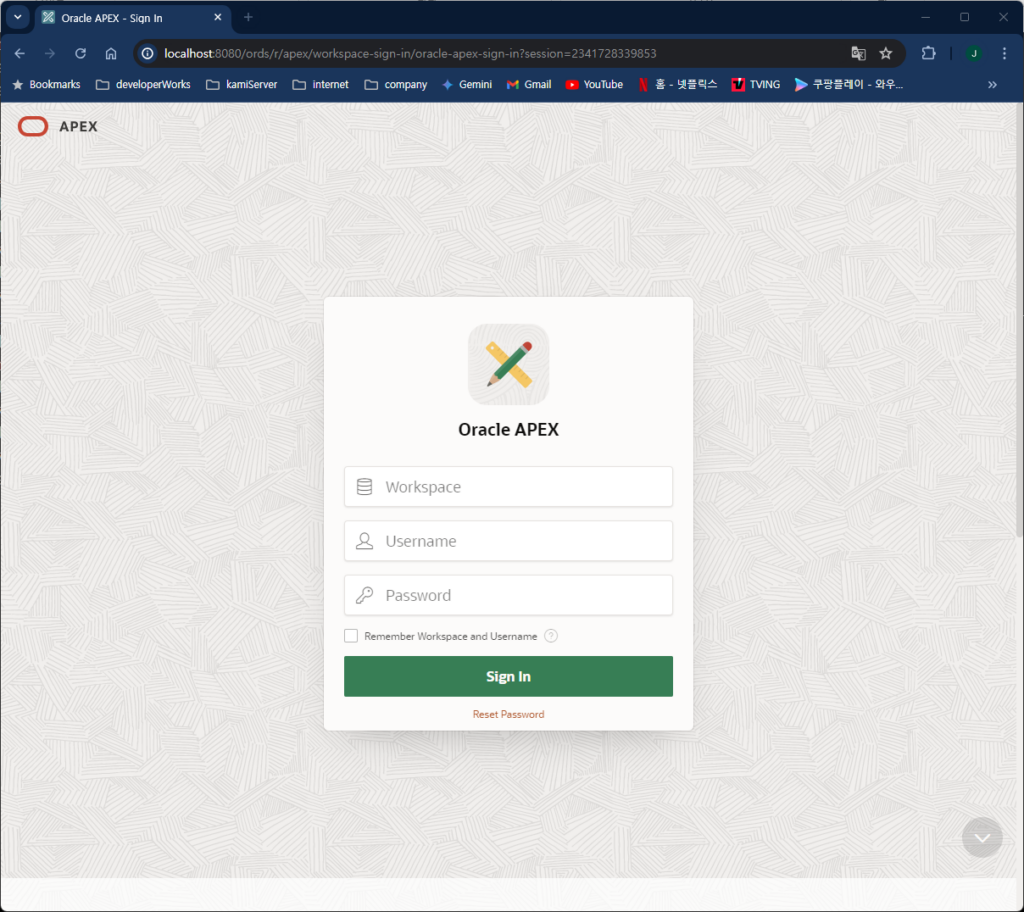Click the Oracle APEX logo in header

point(33,126)
